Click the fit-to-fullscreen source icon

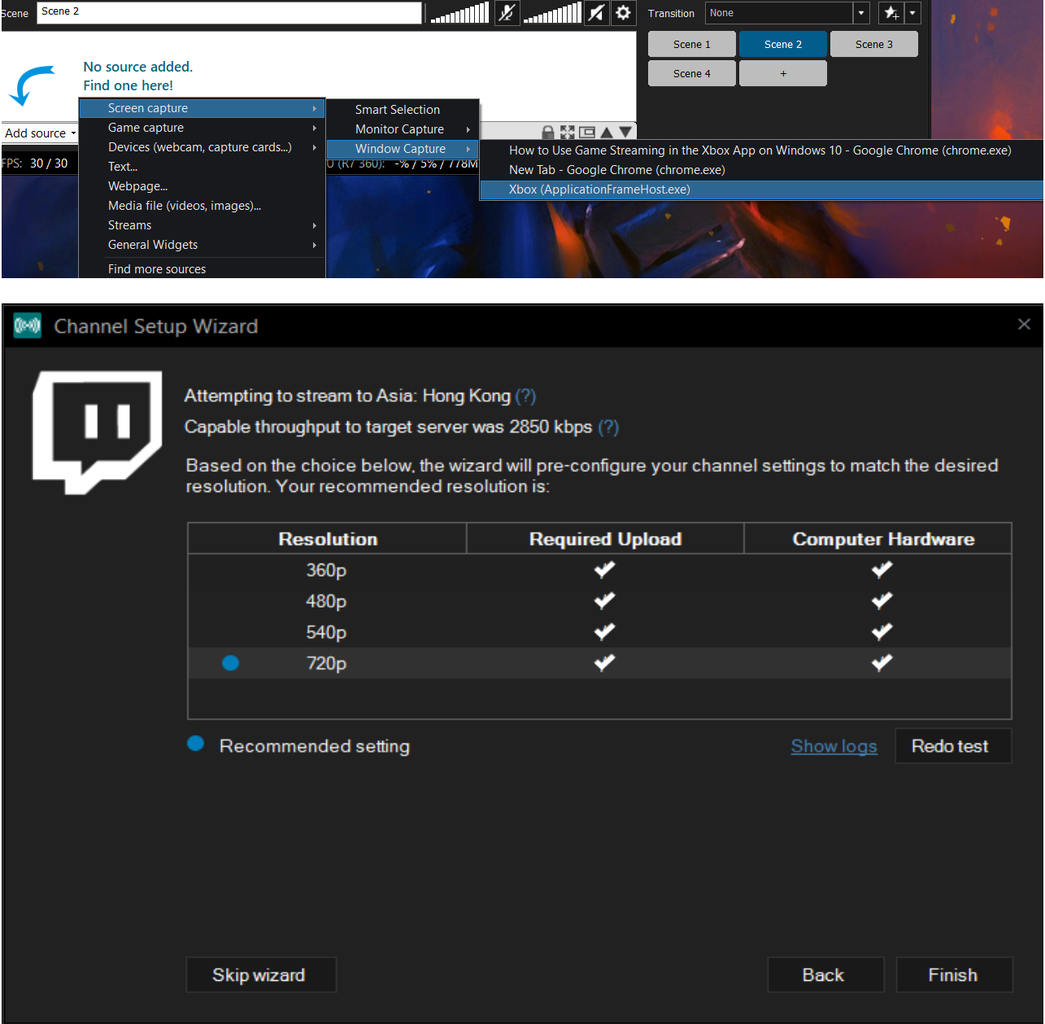point(567,131)
